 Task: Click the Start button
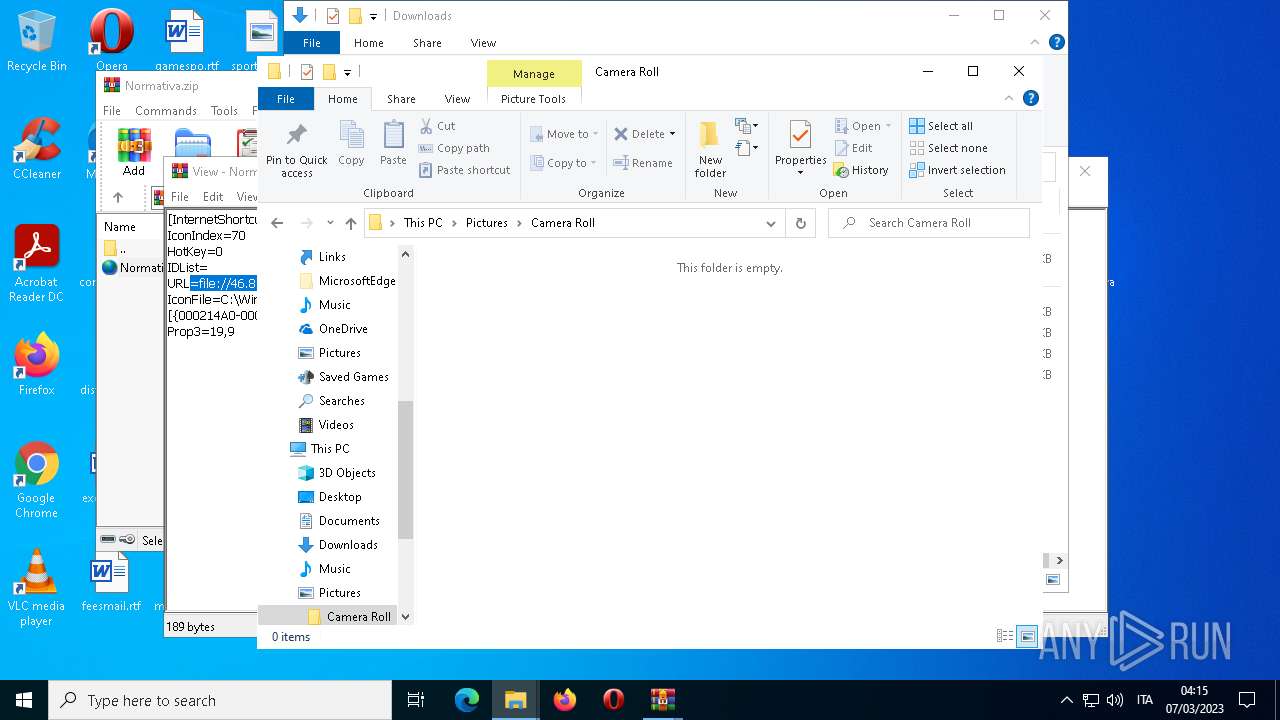[24, 700]
